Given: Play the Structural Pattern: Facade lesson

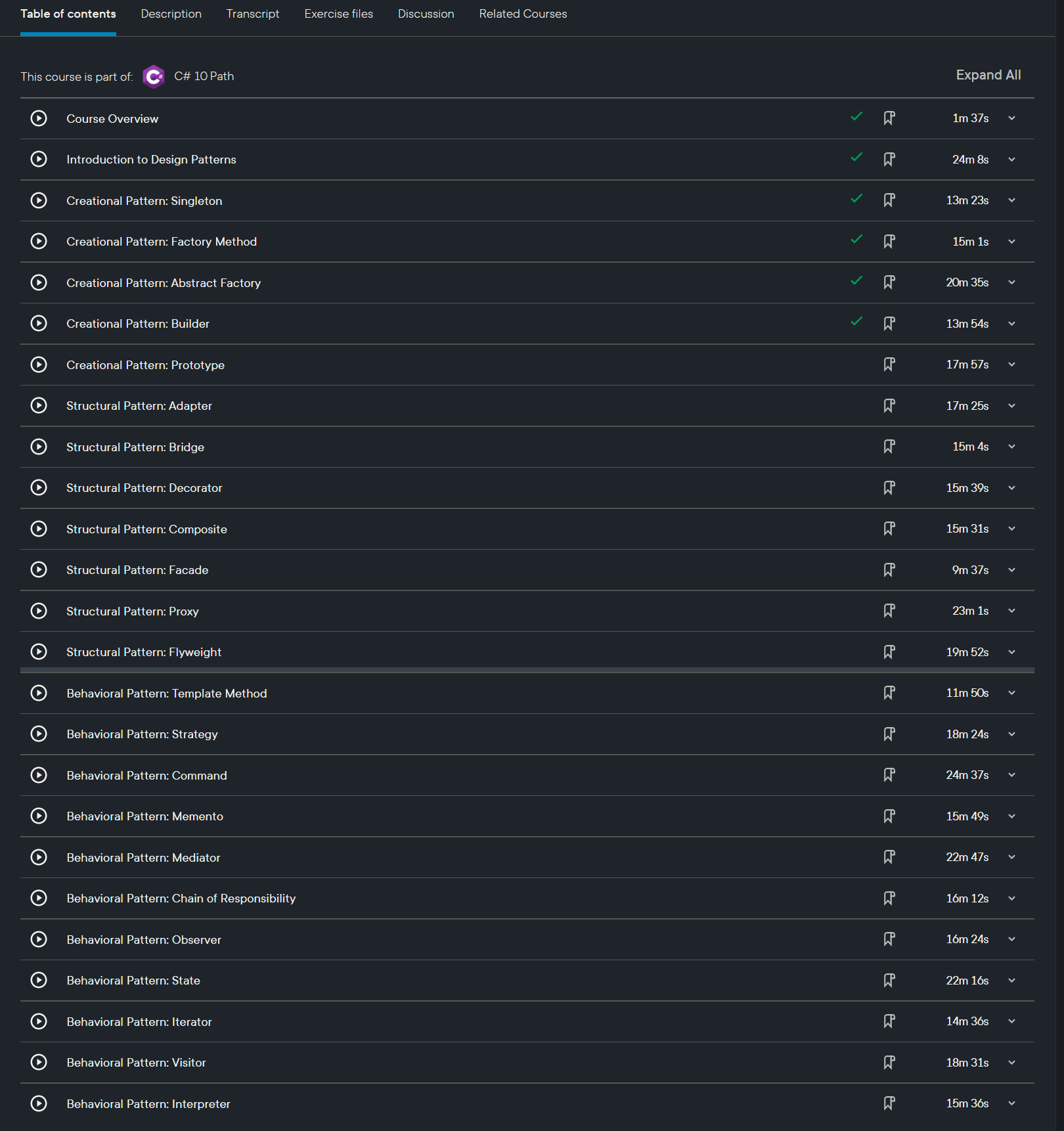Looking at the screenshot, I should tap(39, 569).
